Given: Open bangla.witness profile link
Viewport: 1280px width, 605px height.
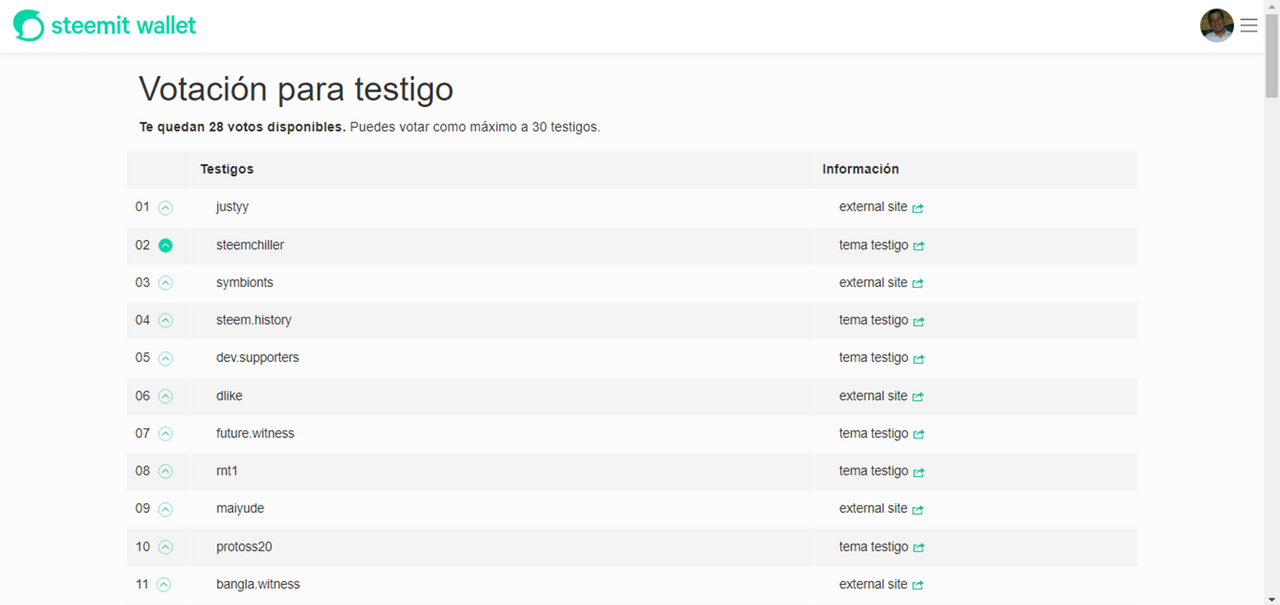Looking at the screenshot, I should [258, 584].
